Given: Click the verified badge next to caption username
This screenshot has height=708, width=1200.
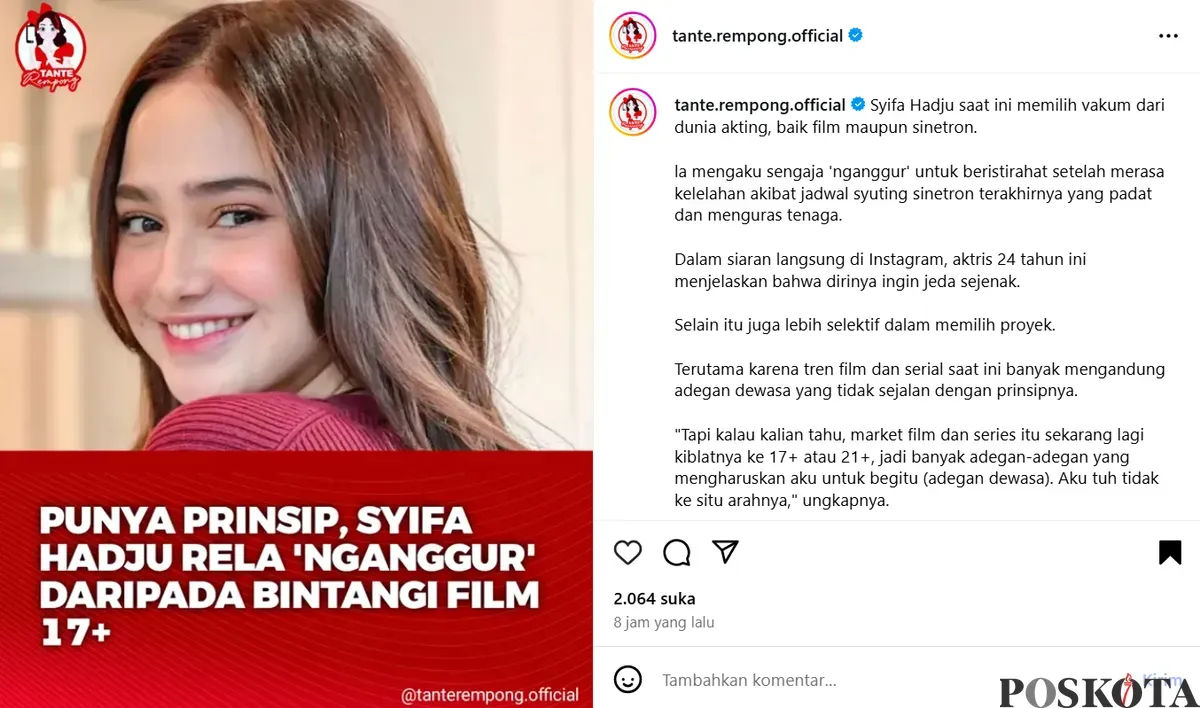Looking at the screenshot, I should 858,105.
